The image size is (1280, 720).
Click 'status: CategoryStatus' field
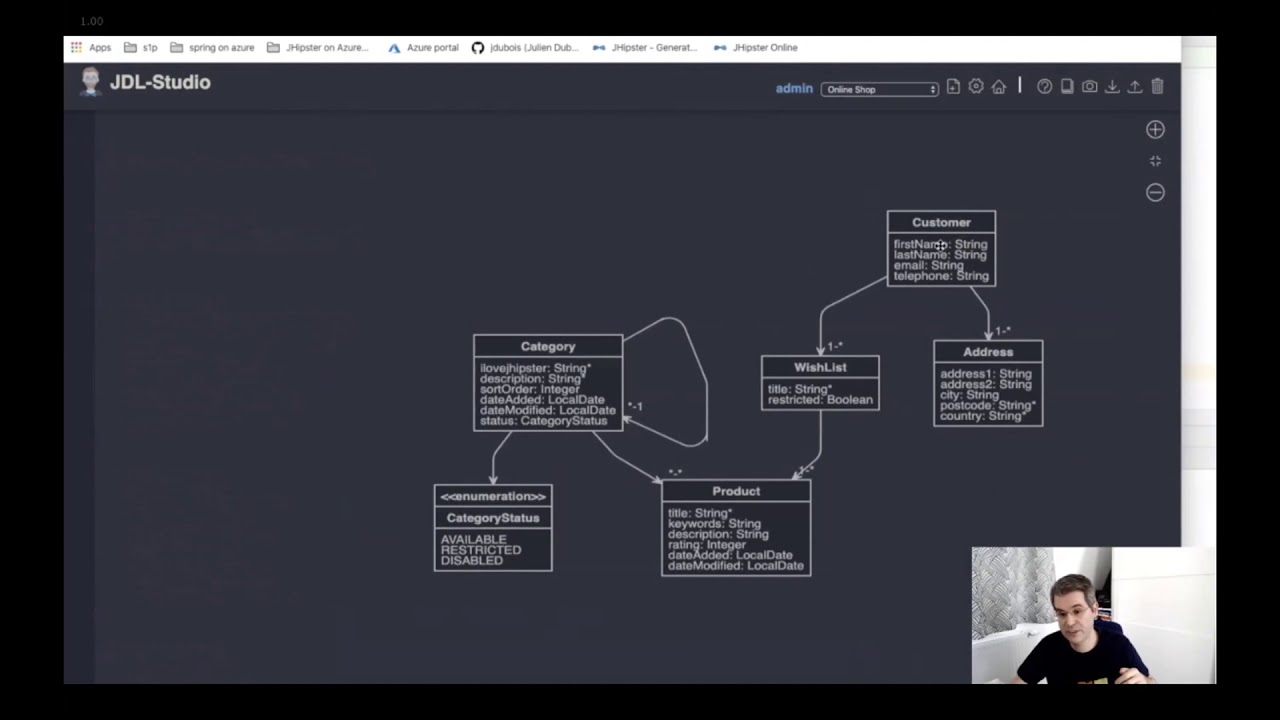[543, 421]
